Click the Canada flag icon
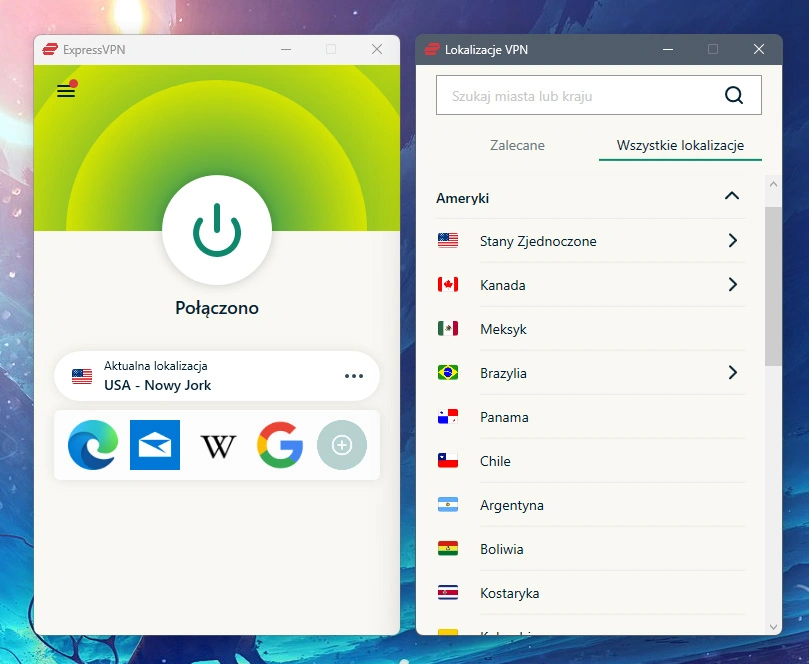809x664 pixels. (448, 284)
